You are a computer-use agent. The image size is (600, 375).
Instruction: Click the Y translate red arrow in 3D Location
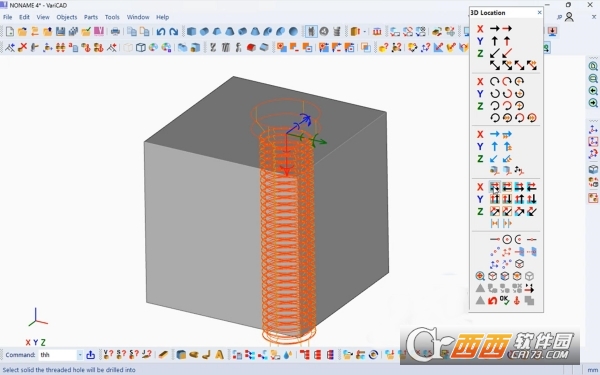pos(507,41)
